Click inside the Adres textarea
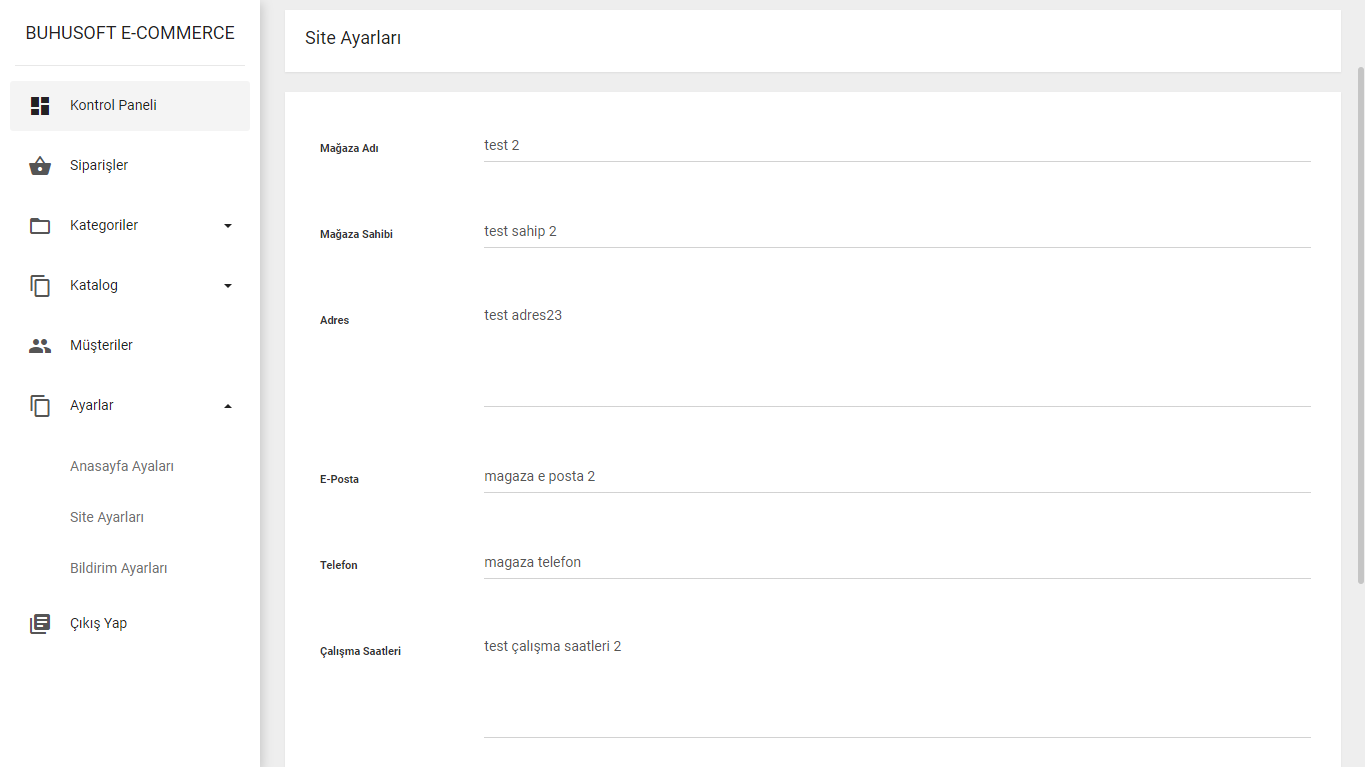 (x=896, y=354)
